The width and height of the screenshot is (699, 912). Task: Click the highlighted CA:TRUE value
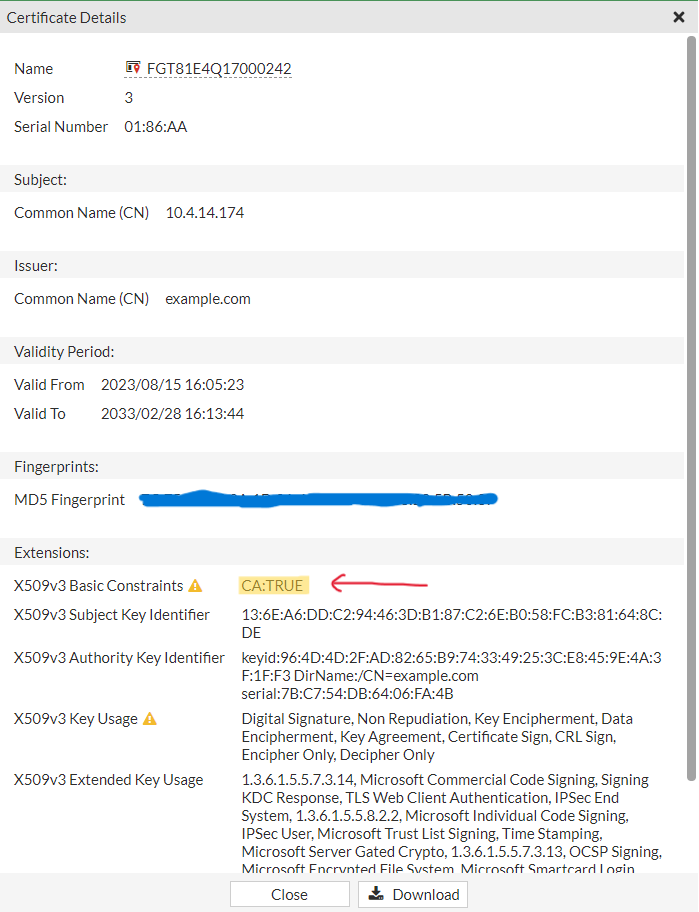272,586
